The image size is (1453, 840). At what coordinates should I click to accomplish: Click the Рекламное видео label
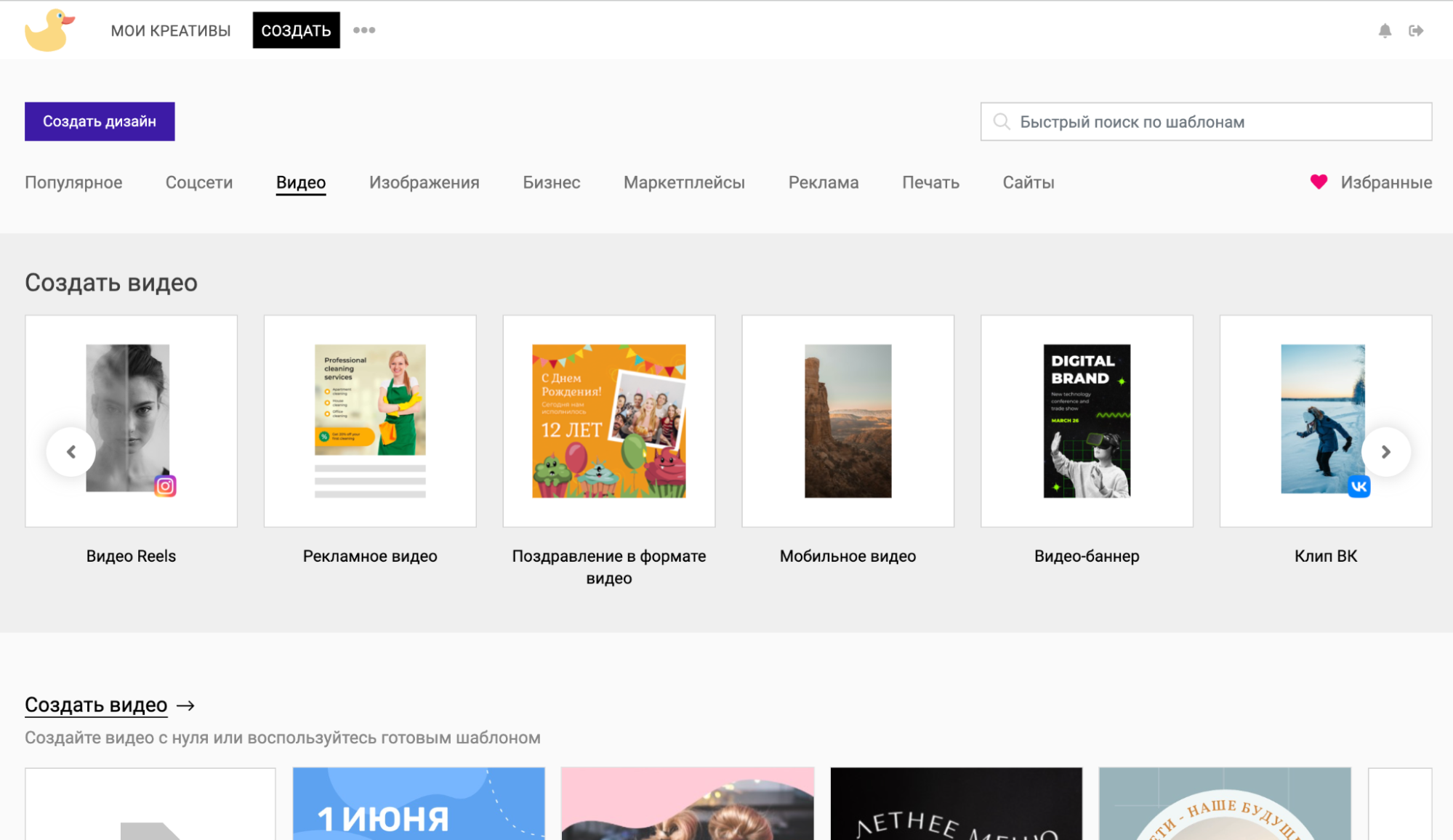point(370,556)
